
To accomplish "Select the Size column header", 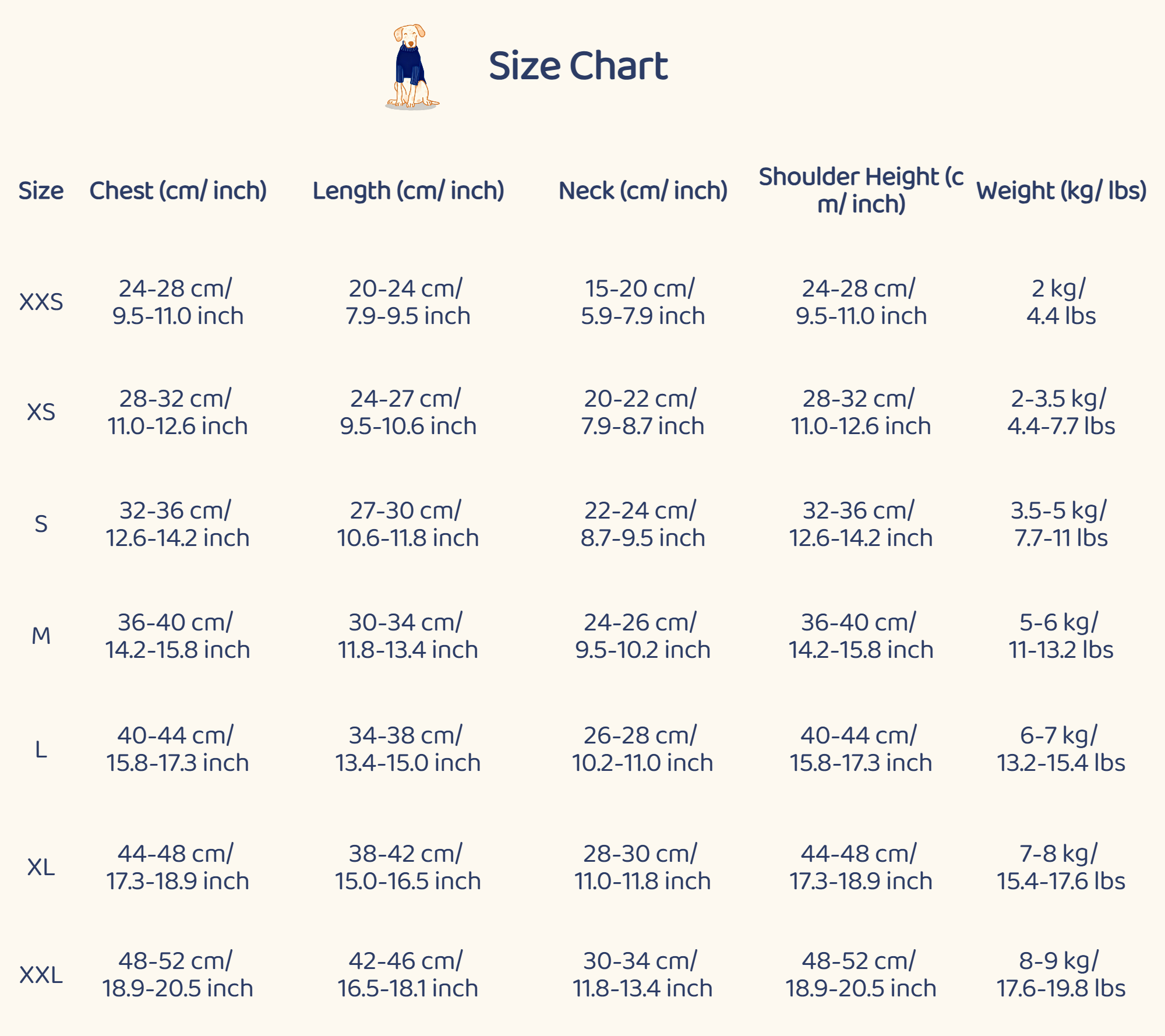I will pos(41,191).
